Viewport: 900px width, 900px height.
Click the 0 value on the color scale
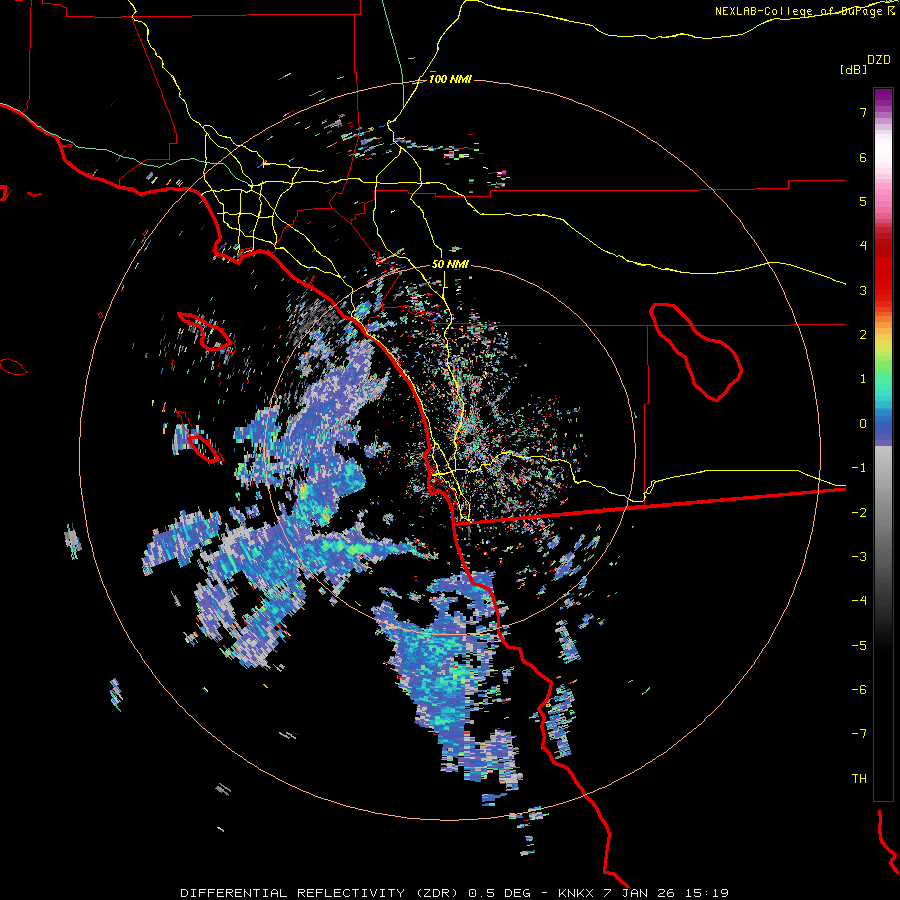(863, 424)
